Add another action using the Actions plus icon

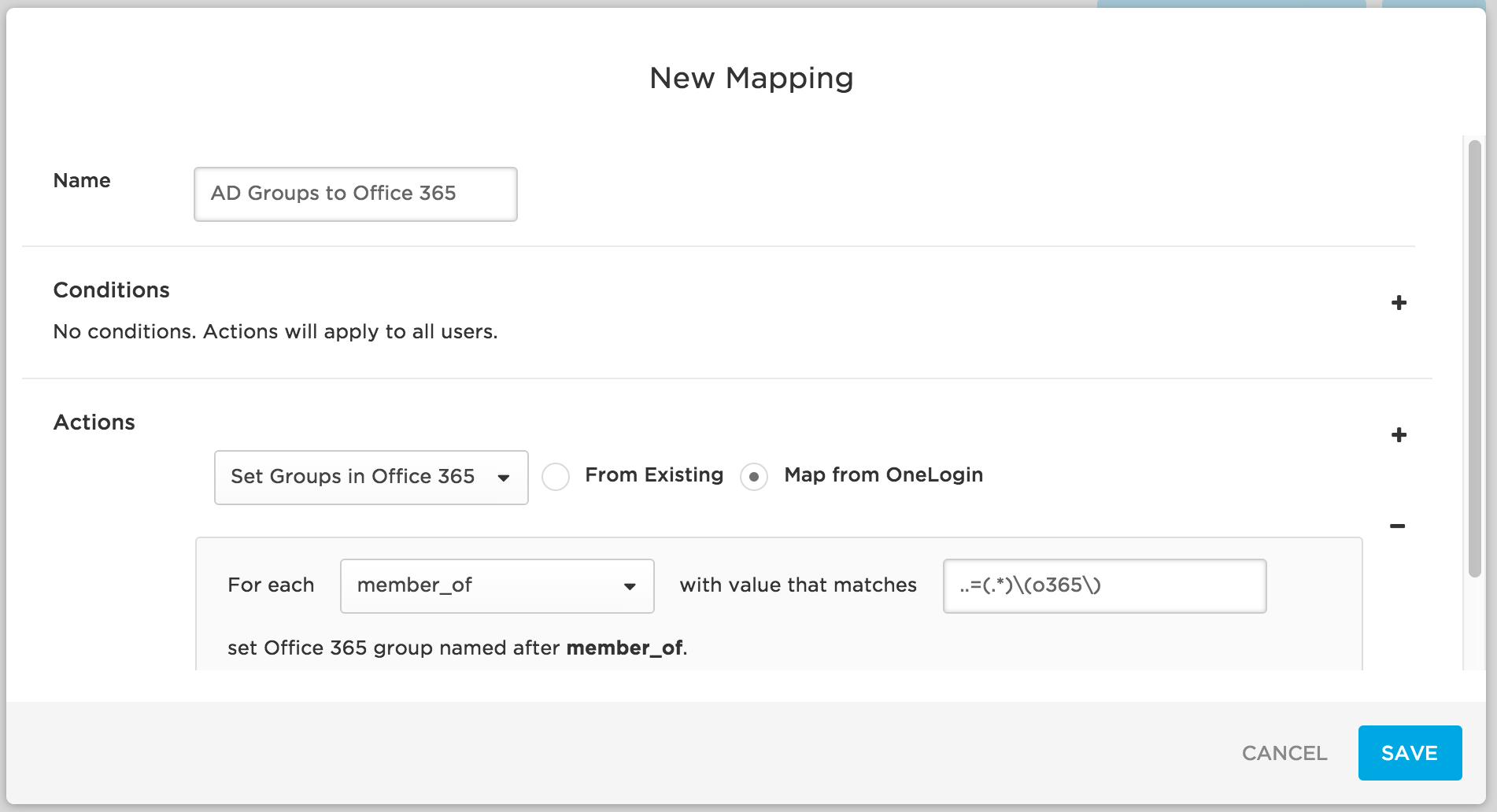(1399, 435)
